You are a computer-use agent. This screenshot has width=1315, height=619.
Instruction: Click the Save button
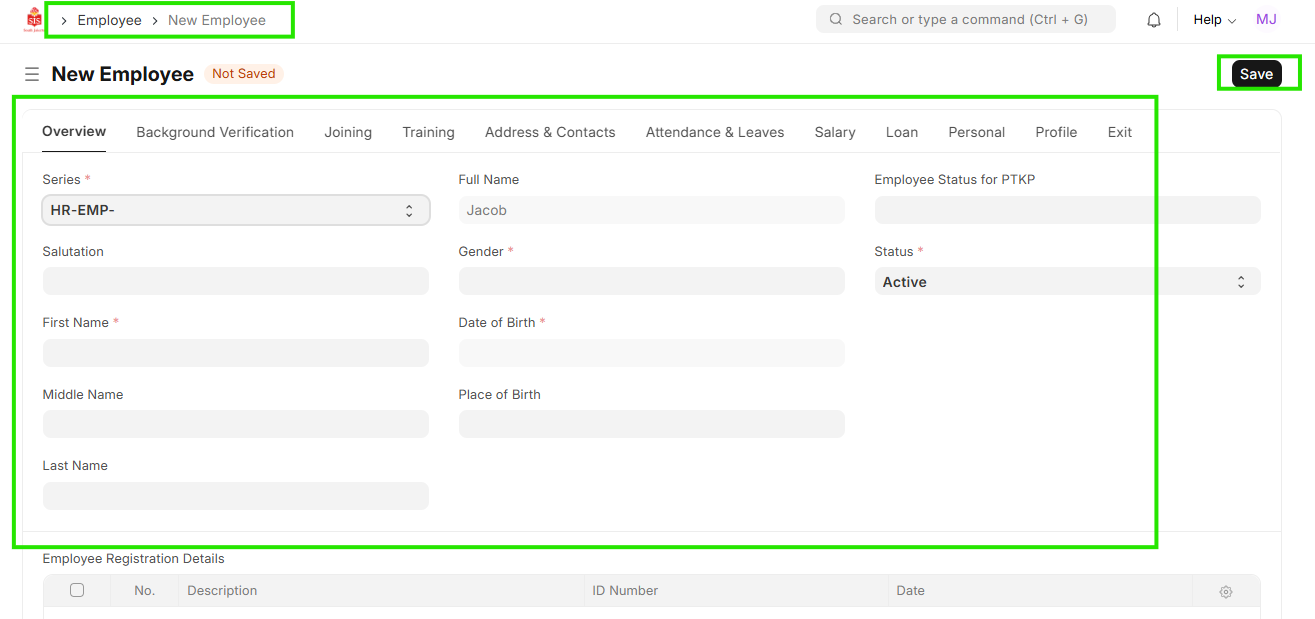[x=1256, y=74]
